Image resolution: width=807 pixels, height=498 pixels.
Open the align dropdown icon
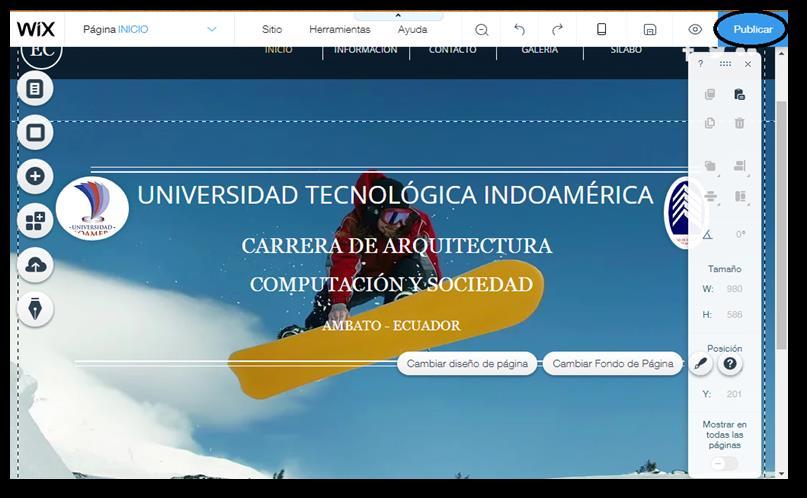(x=740, y=166)
